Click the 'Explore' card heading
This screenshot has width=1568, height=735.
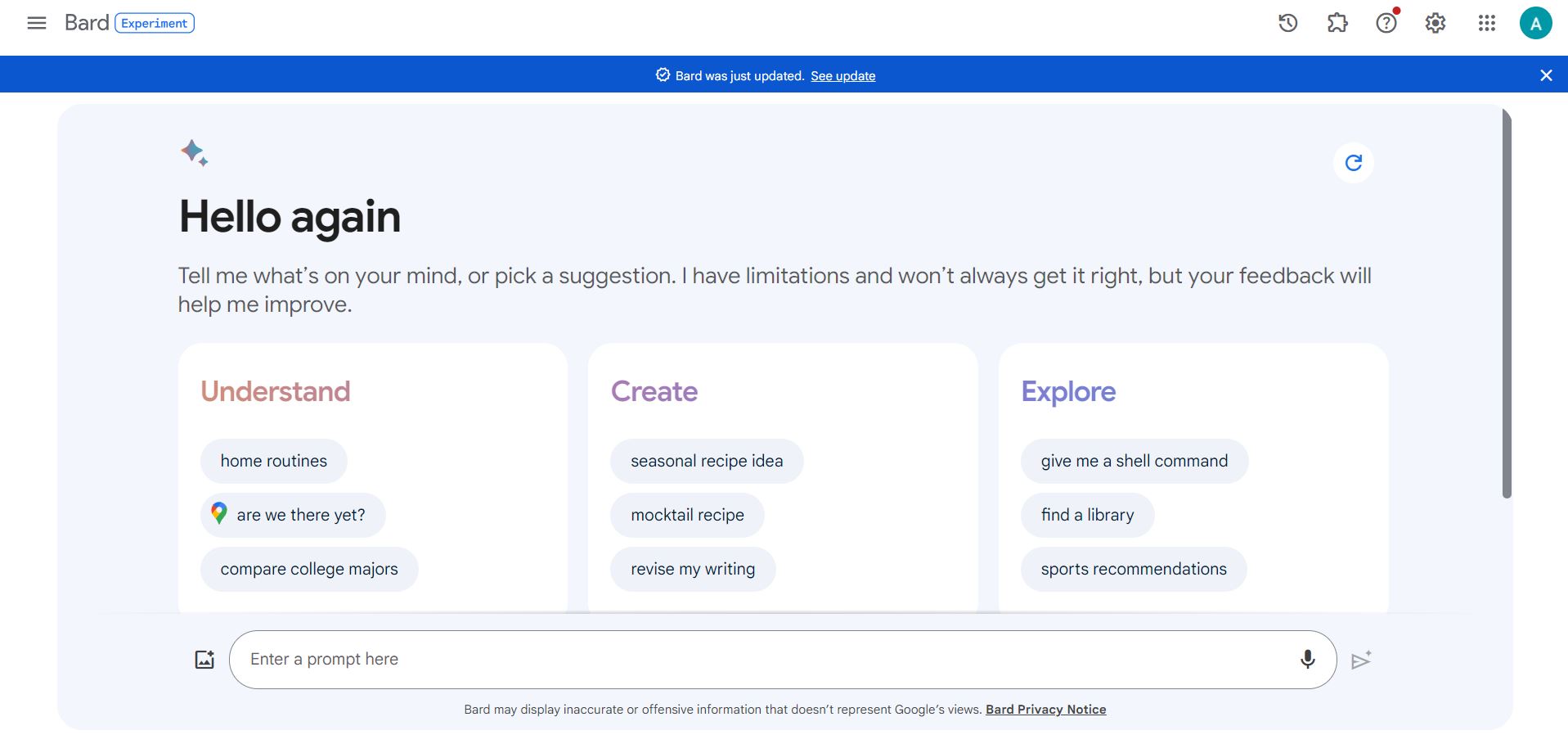click(x=1068, y=391)
